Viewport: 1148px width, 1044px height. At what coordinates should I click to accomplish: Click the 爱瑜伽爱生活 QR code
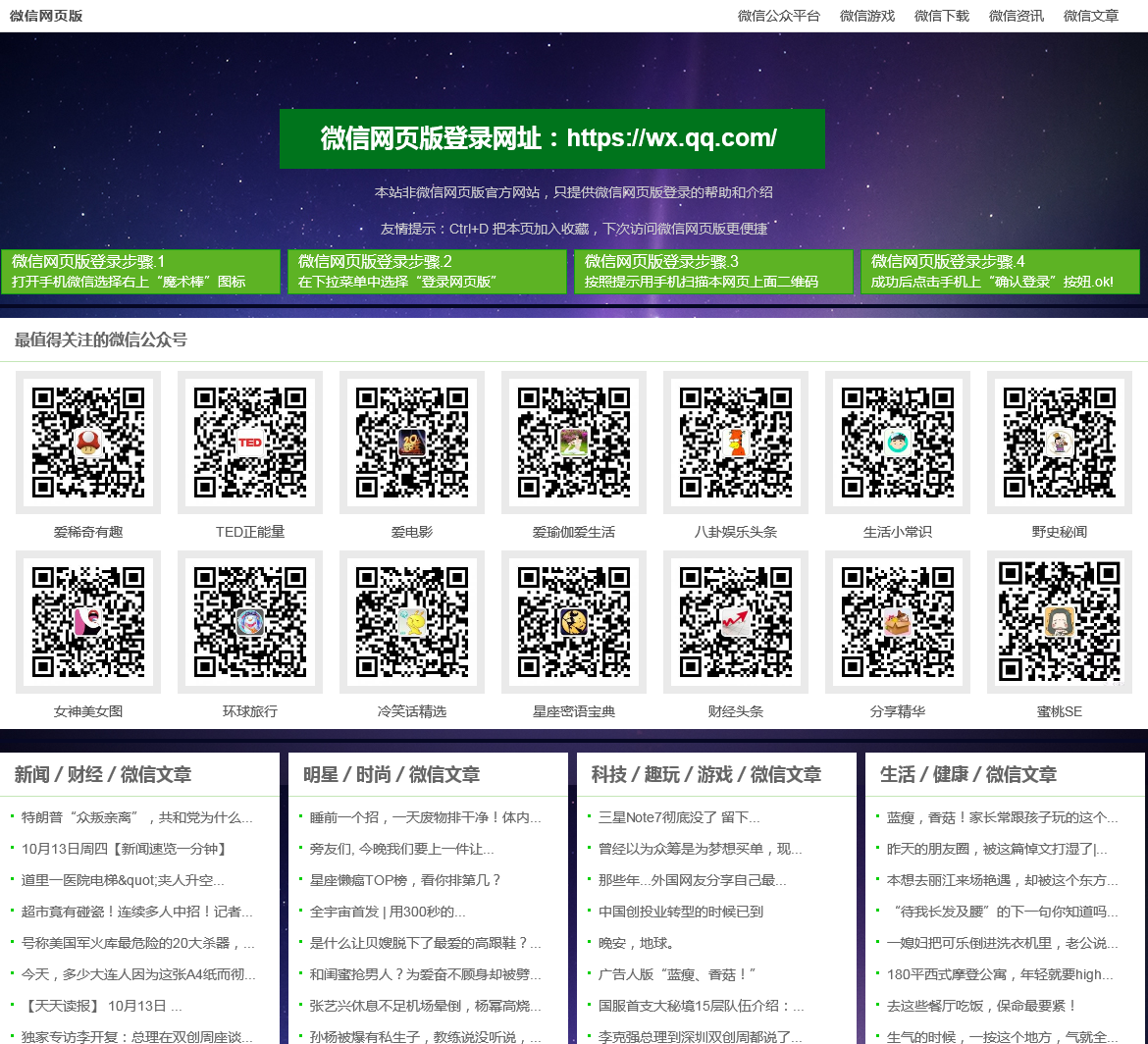pyautogui.click(x=573, y=443)
